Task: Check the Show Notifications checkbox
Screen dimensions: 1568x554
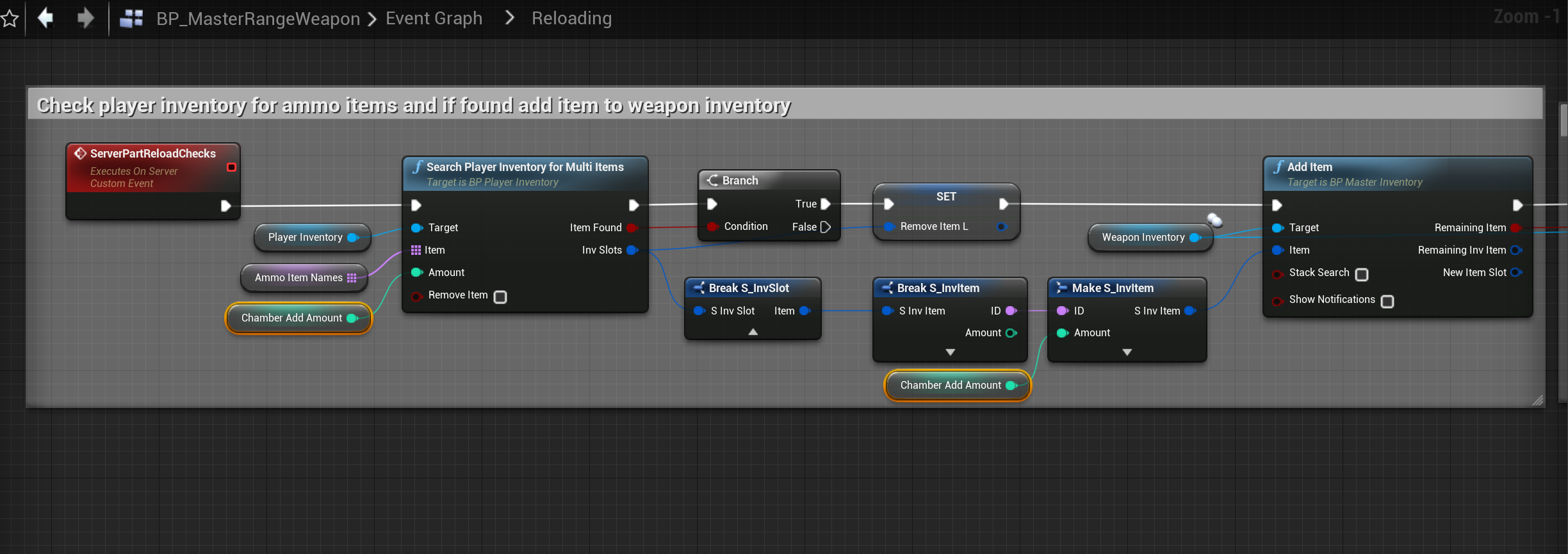Action: pos(1387,301)
